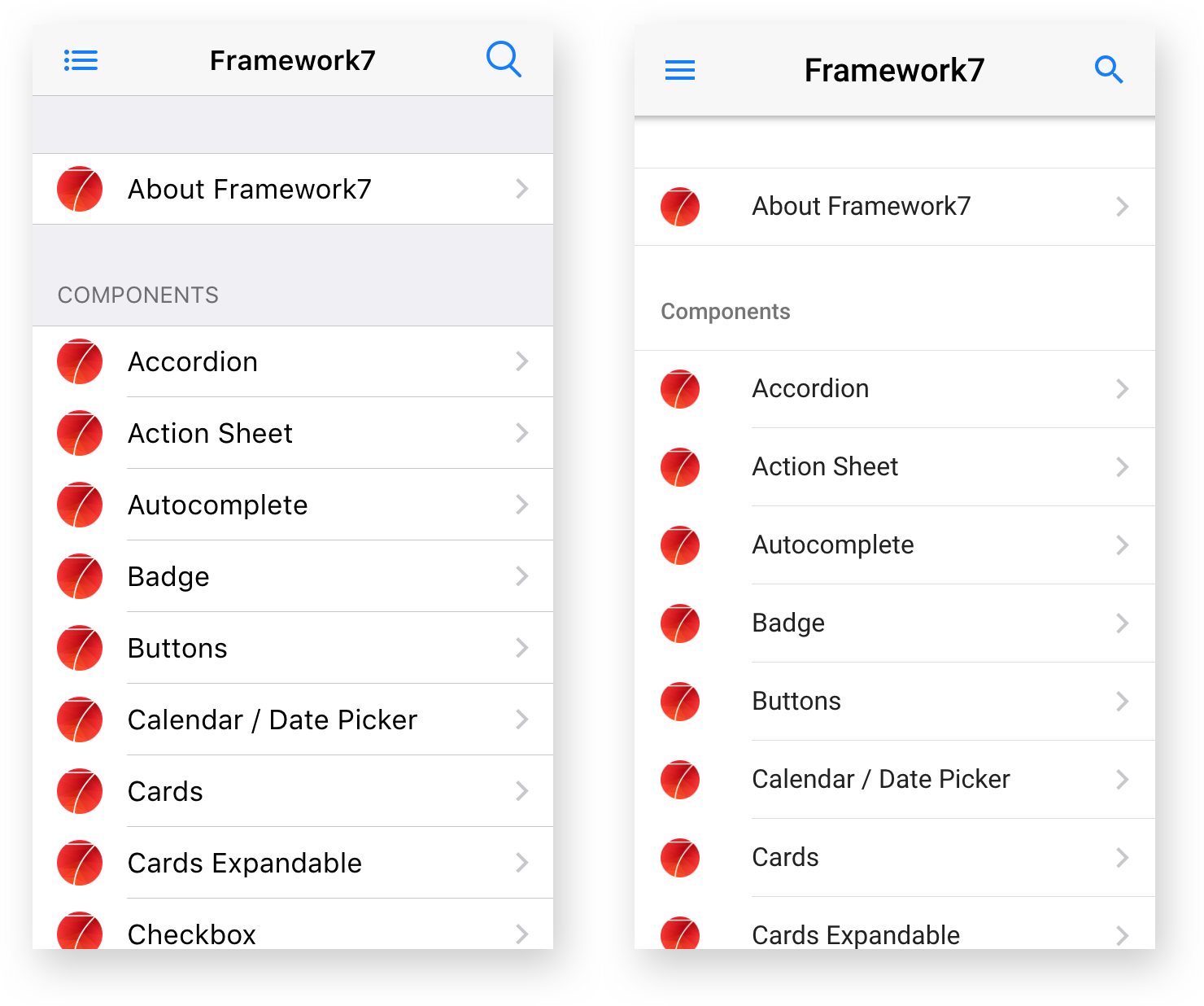Open the hamburger menu on the Material panel

(x=680, y=70)
